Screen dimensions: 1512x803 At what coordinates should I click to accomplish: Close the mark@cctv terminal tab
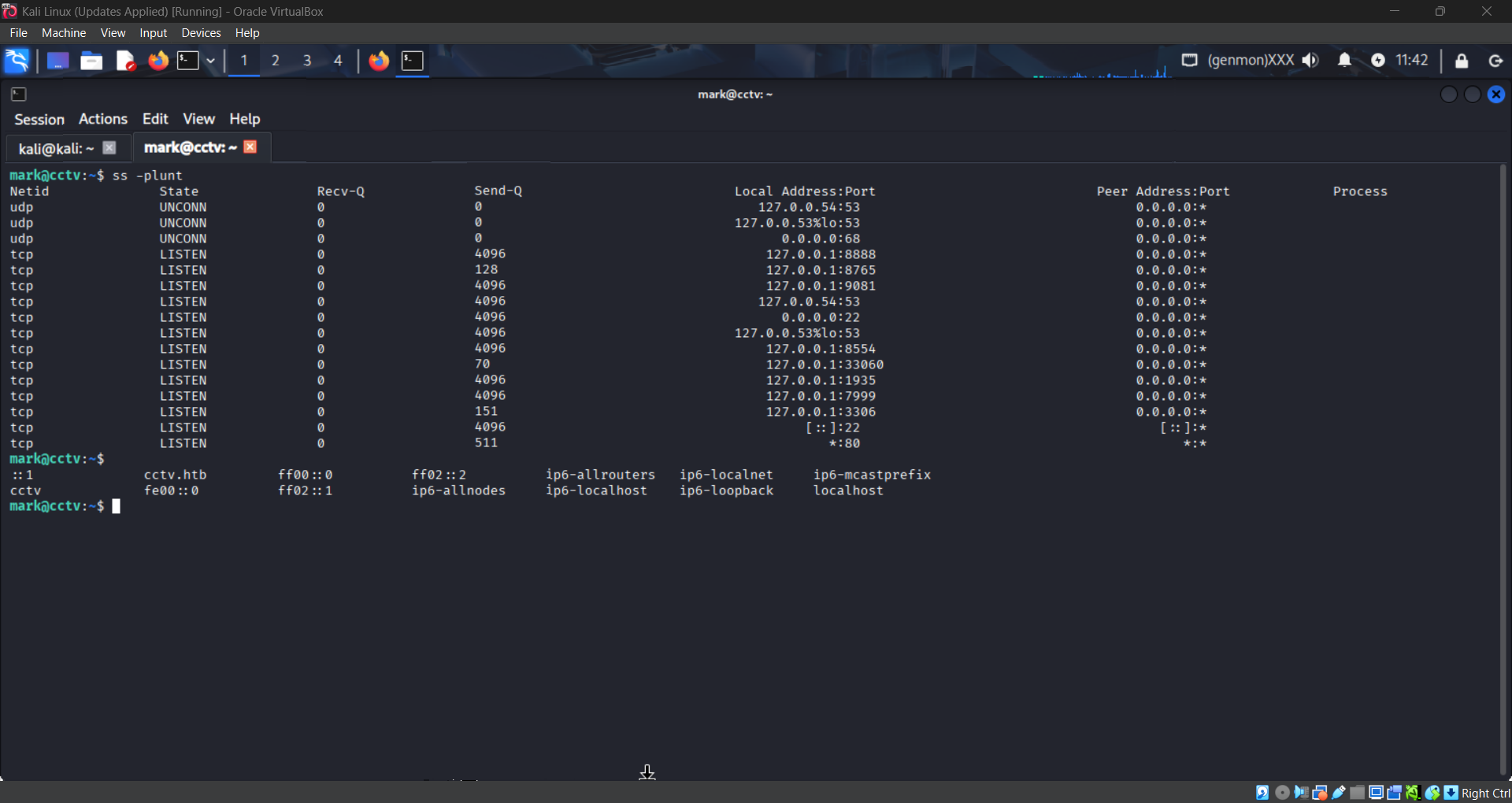pos(250,147)
